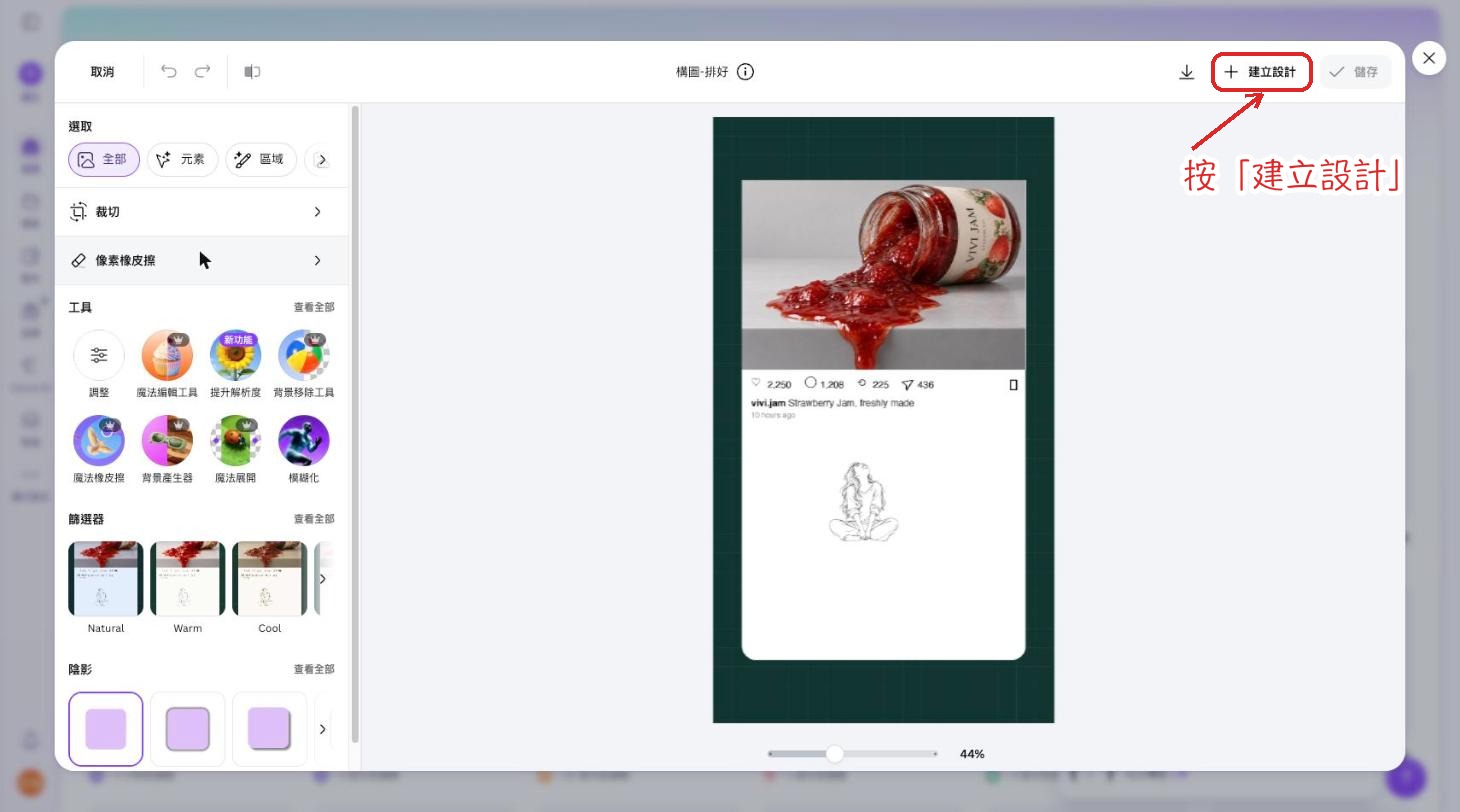
Task: Expand the 像素橡皮擦 option
Action: (x=201, y=260)
